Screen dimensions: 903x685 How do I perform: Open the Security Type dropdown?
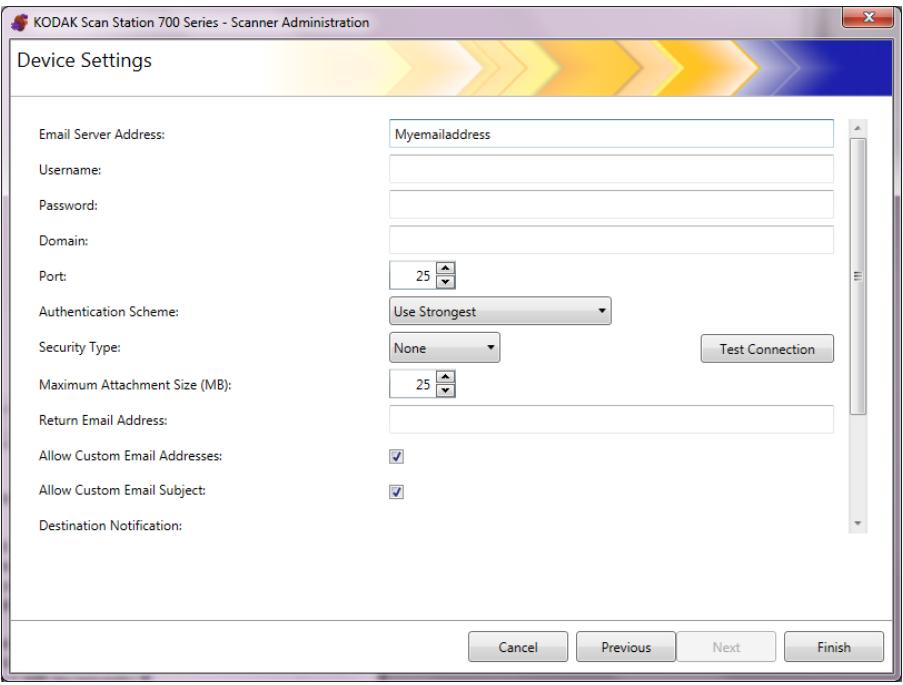[444, 347]
